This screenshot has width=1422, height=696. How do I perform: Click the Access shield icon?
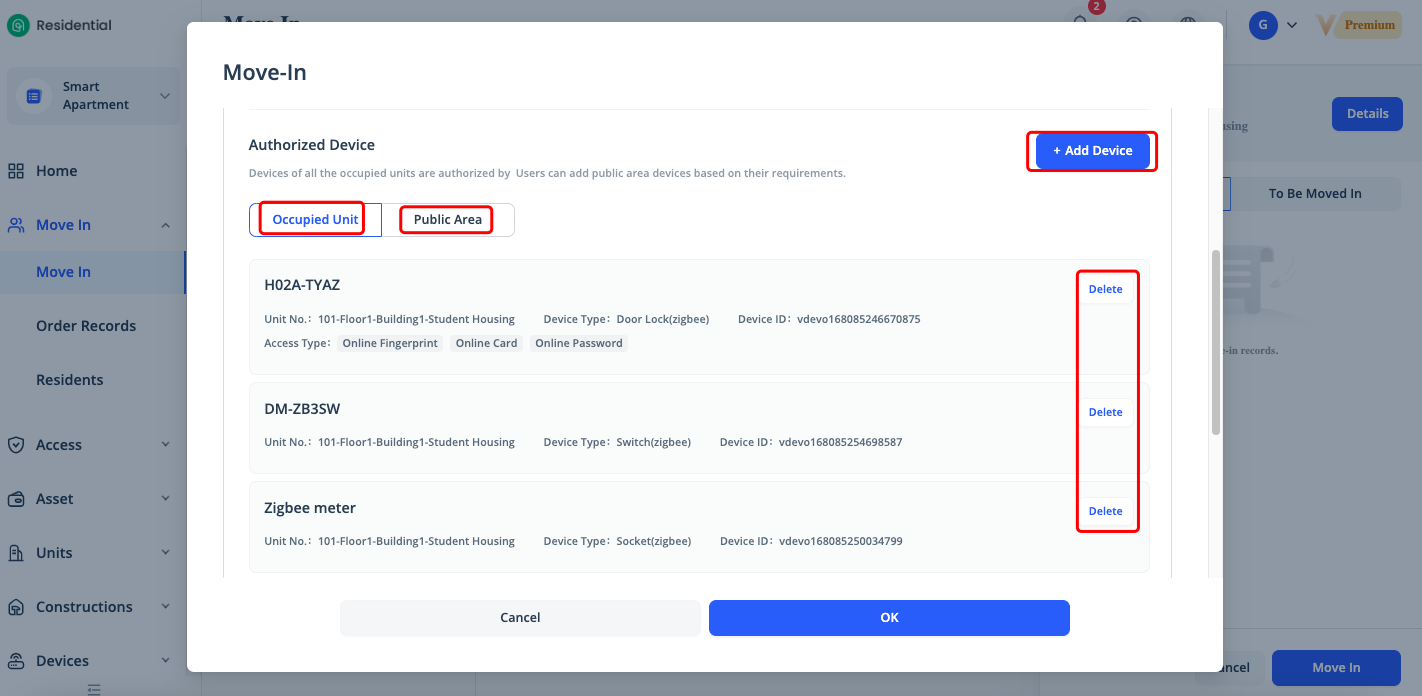click(16, 445)
